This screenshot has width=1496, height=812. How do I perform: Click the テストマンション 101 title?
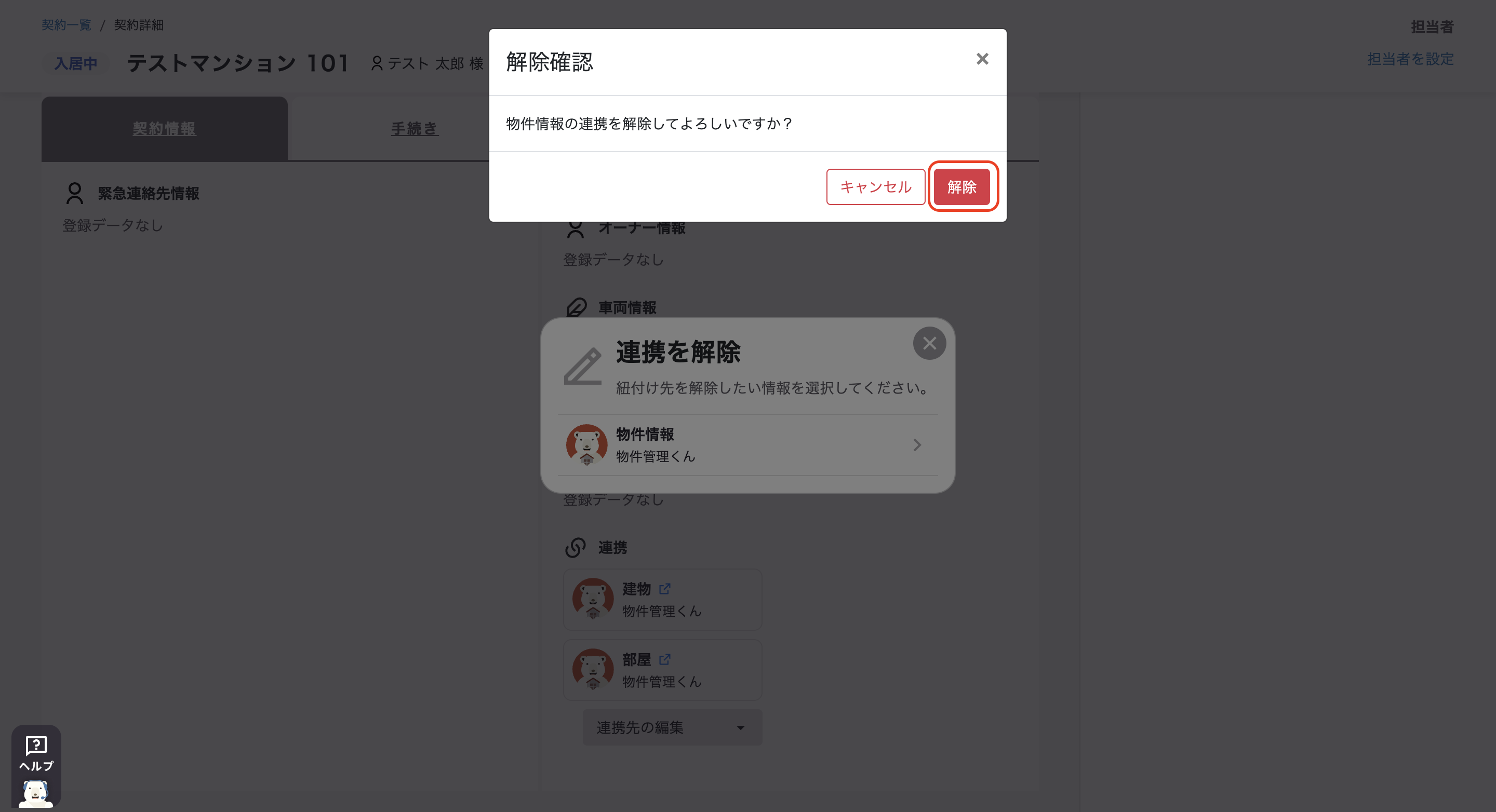pyautogui.click(x=238, y=63)
